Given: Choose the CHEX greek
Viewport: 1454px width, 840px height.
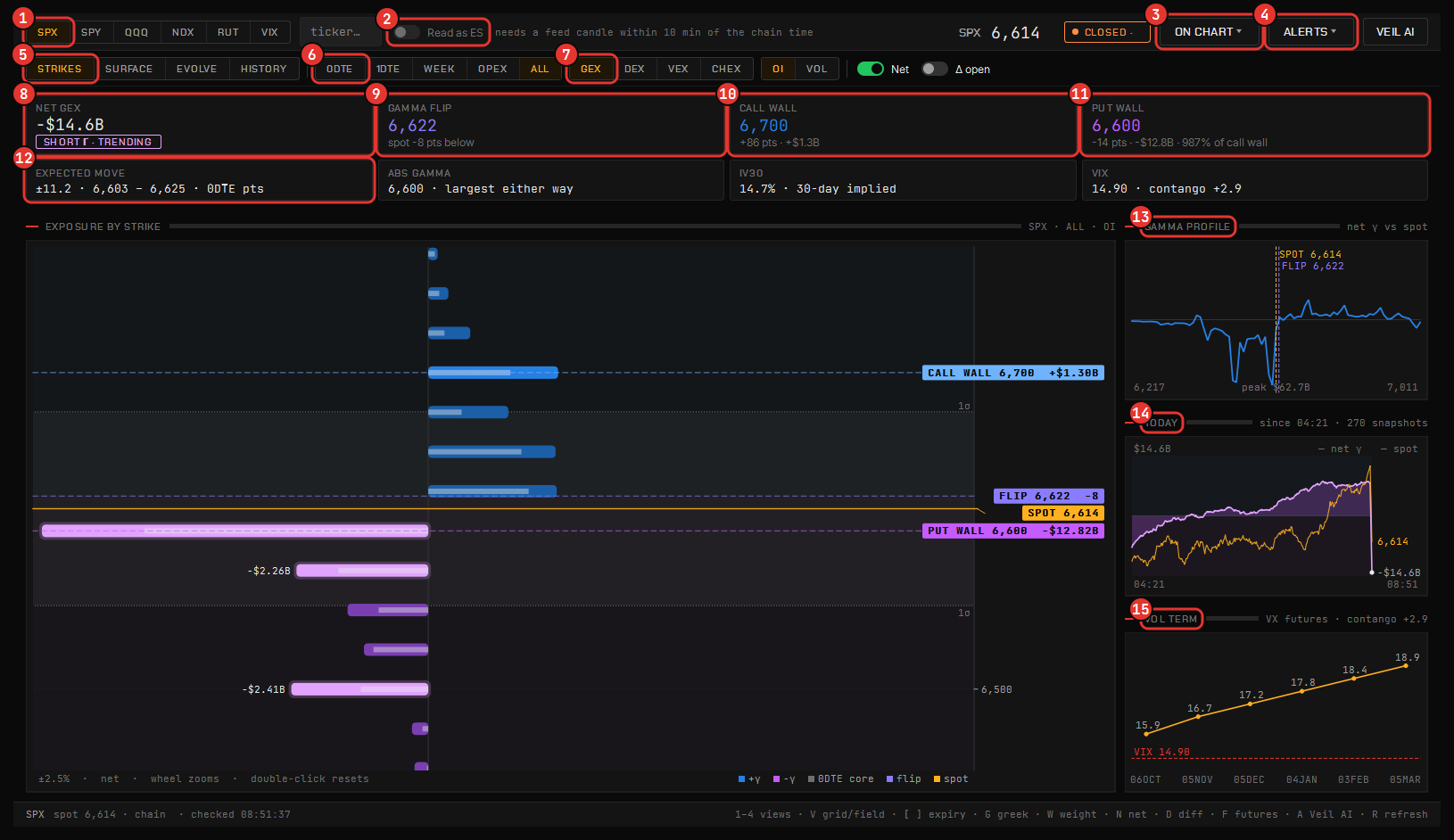Looking at the screenshot, I should click(726, 69).
